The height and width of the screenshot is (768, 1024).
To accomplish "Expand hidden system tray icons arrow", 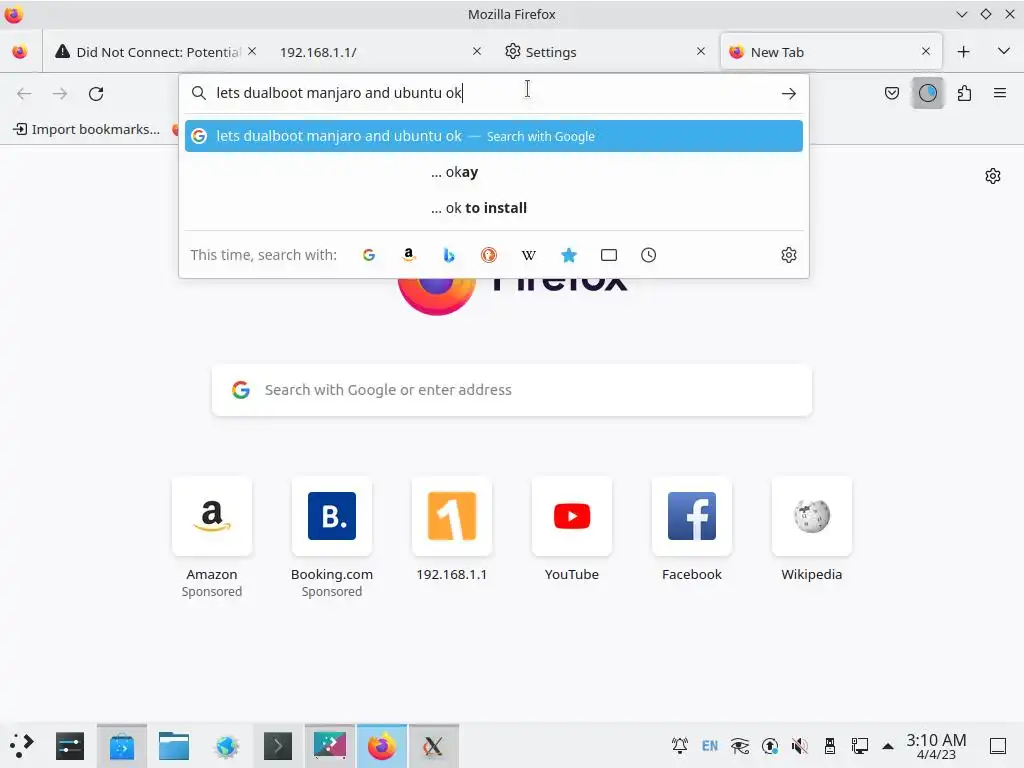I will click(888, 746).
